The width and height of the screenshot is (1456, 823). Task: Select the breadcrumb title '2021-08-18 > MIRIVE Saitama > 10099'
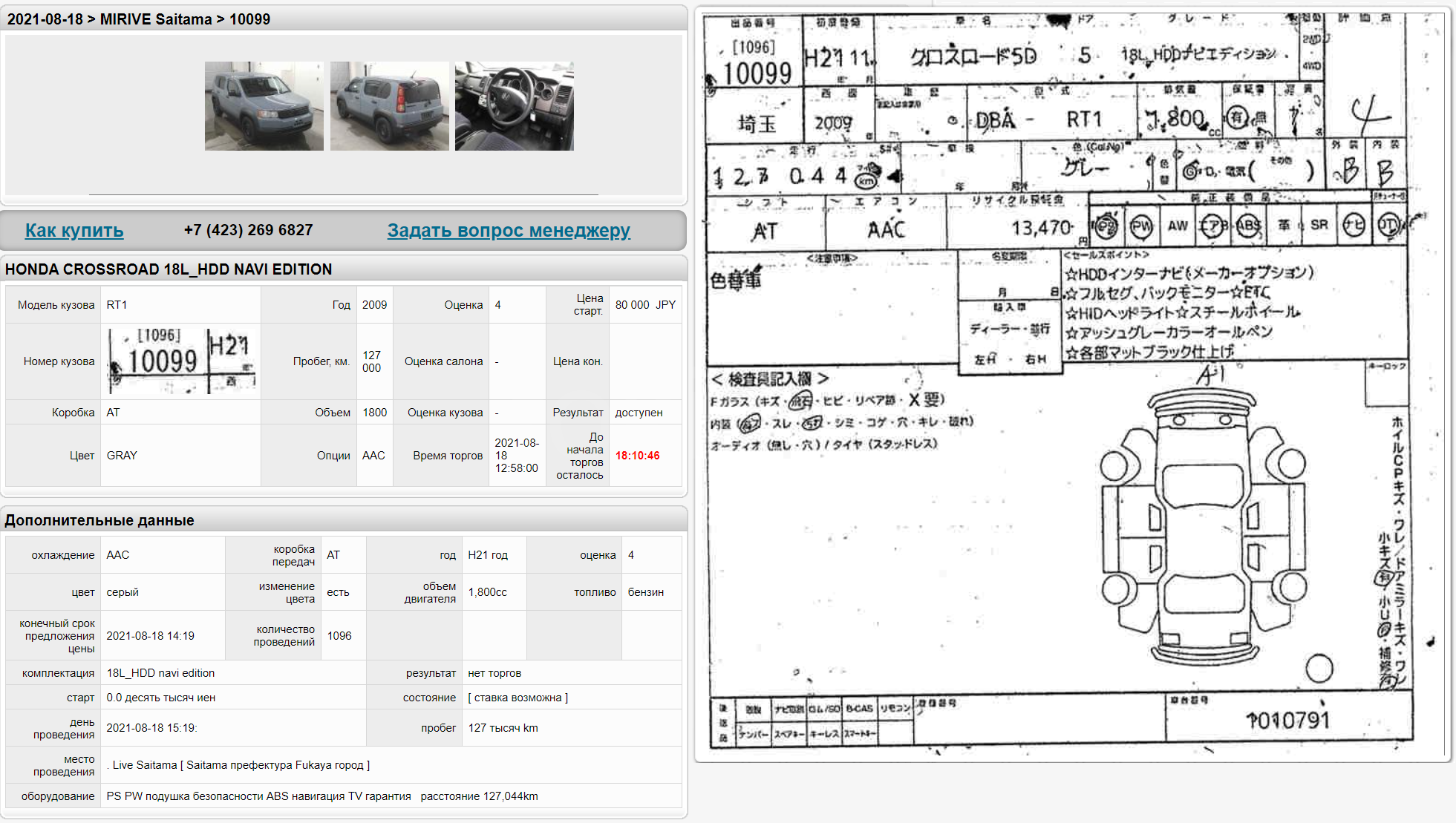click(139, 19)
